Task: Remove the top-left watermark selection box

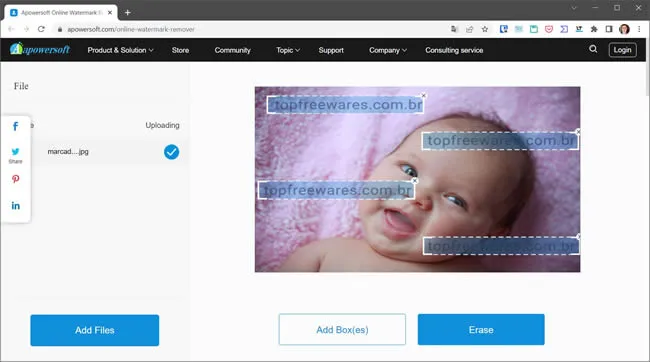Action: (x=423, y=95)
